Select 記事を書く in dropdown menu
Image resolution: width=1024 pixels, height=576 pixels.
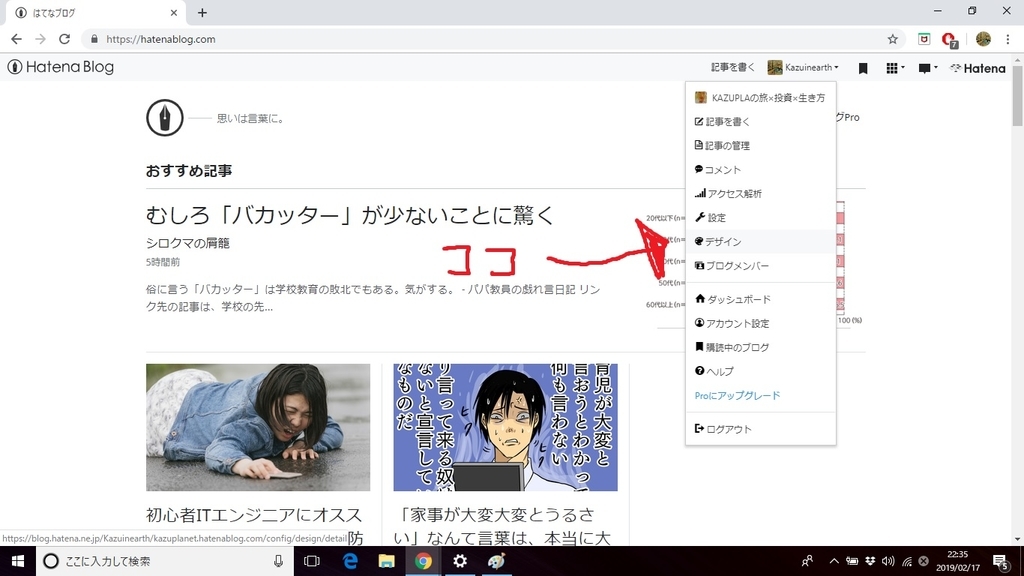click(x=760, y=121)
